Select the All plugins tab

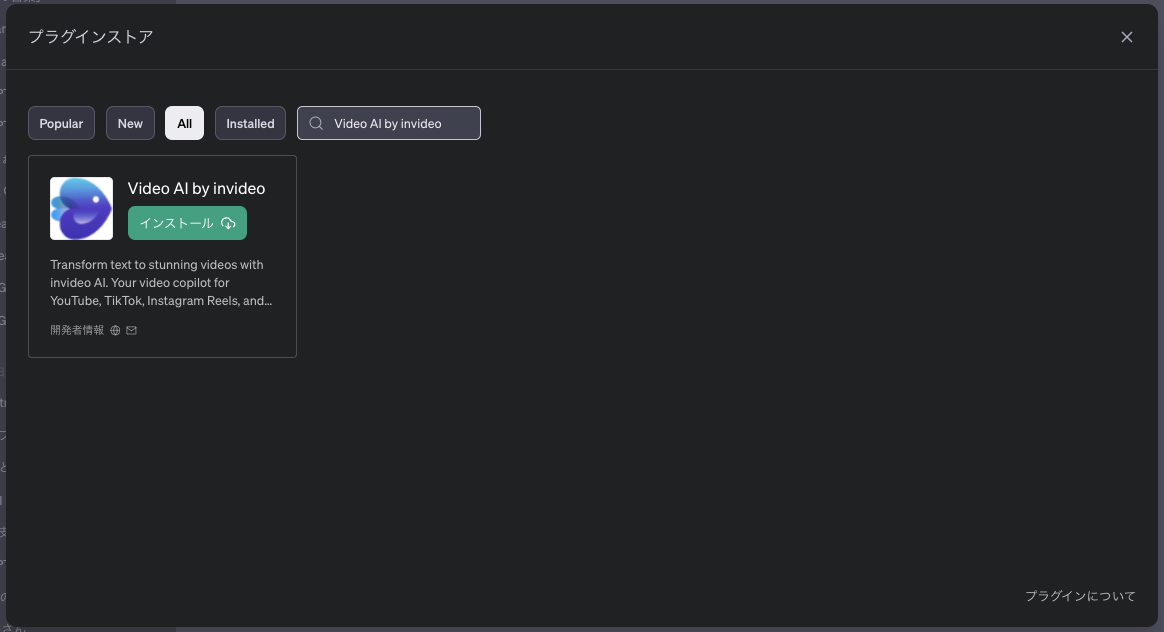[x=184, y=123]
